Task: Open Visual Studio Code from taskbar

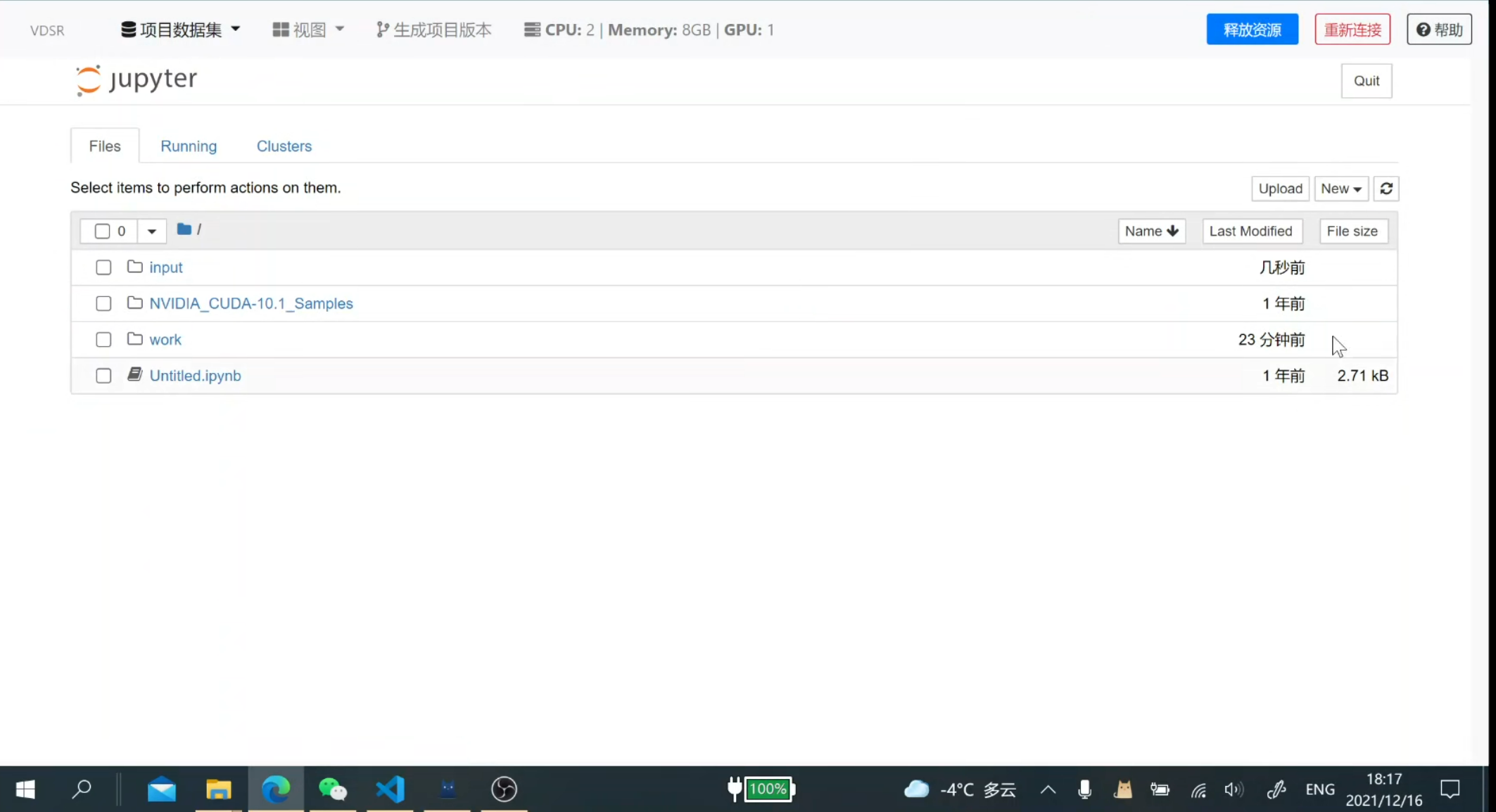Action: (390, 789)
